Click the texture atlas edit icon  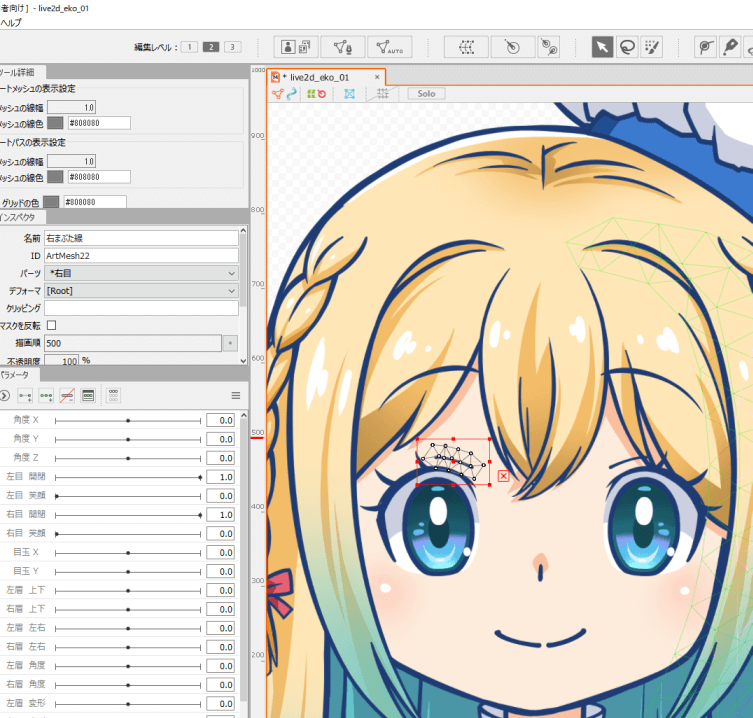[x=296, y=47]
